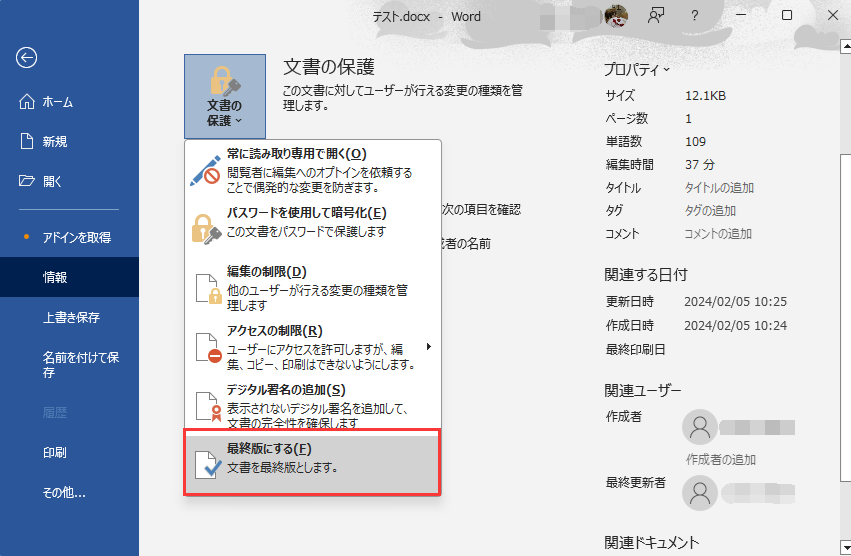Click 作成者の追加 link
The height and width of the screenshot is (556, 851).
tap(721, 459)
